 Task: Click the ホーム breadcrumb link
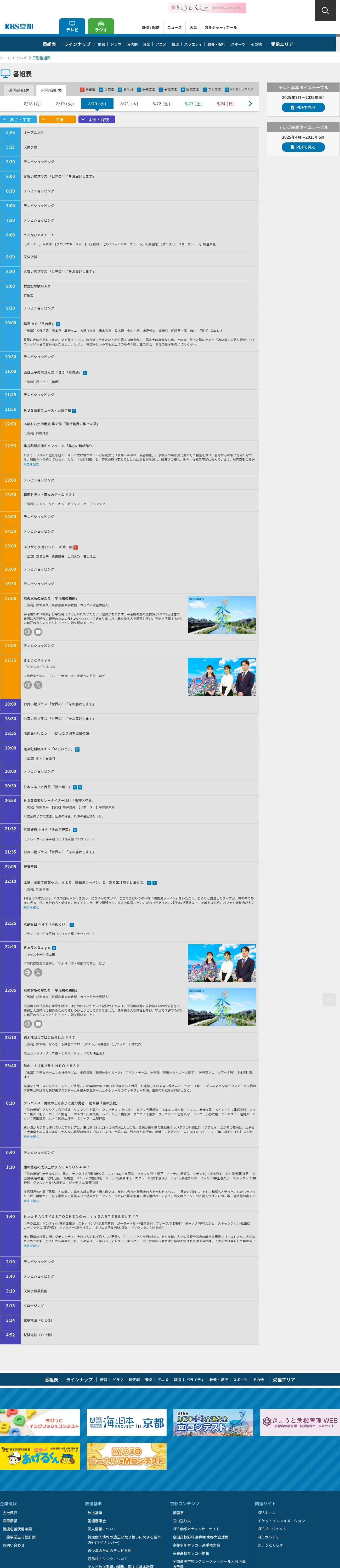(x=5, y=58)
